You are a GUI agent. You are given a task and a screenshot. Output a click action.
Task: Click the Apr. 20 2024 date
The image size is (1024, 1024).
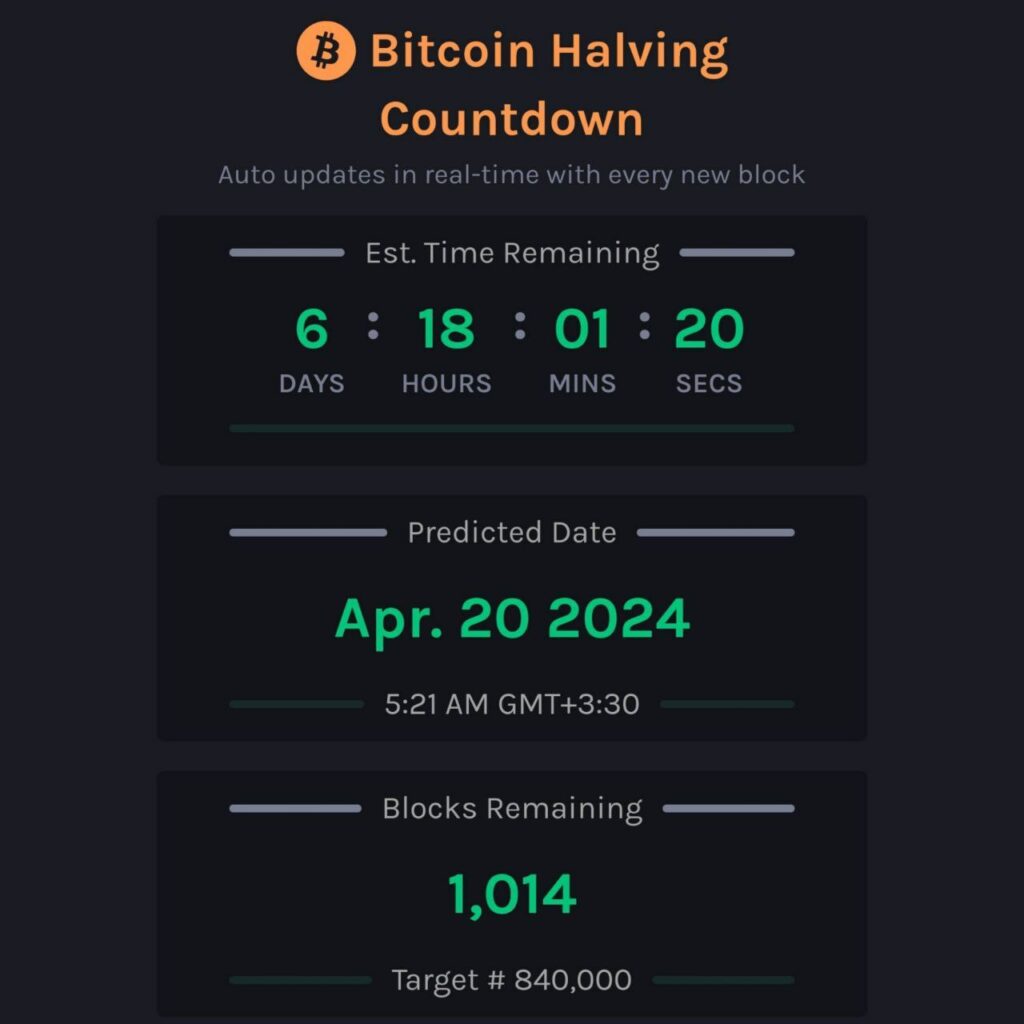pyautogui.click(x=512, y=619)
